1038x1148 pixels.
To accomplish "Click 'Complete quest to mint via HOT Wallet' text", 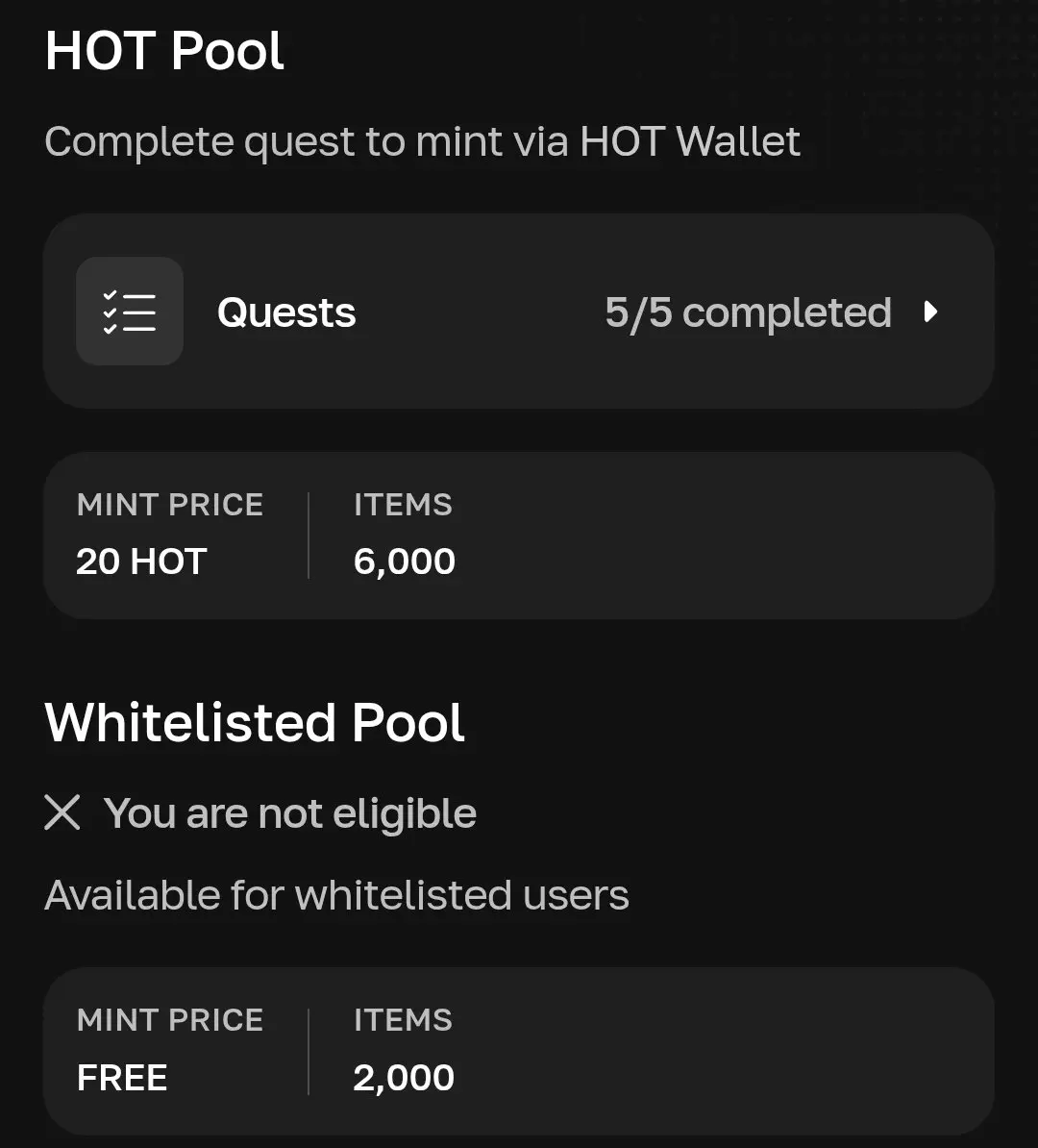I will click(422, 141).
